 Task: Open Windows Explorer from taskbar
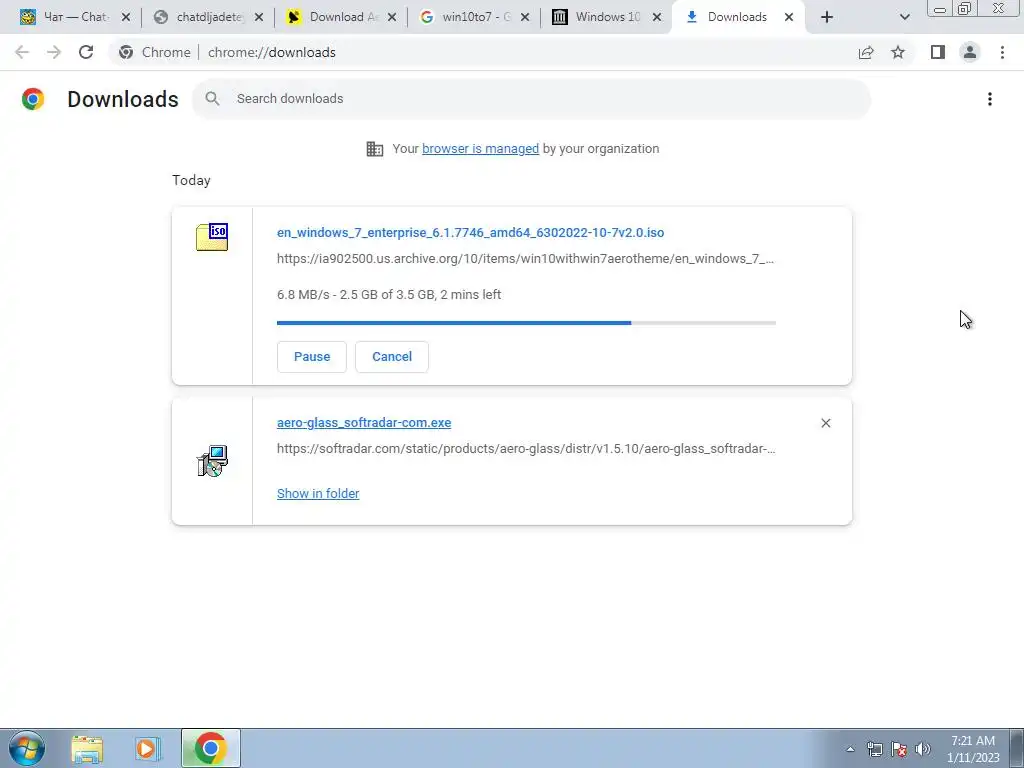pos(87,748)
